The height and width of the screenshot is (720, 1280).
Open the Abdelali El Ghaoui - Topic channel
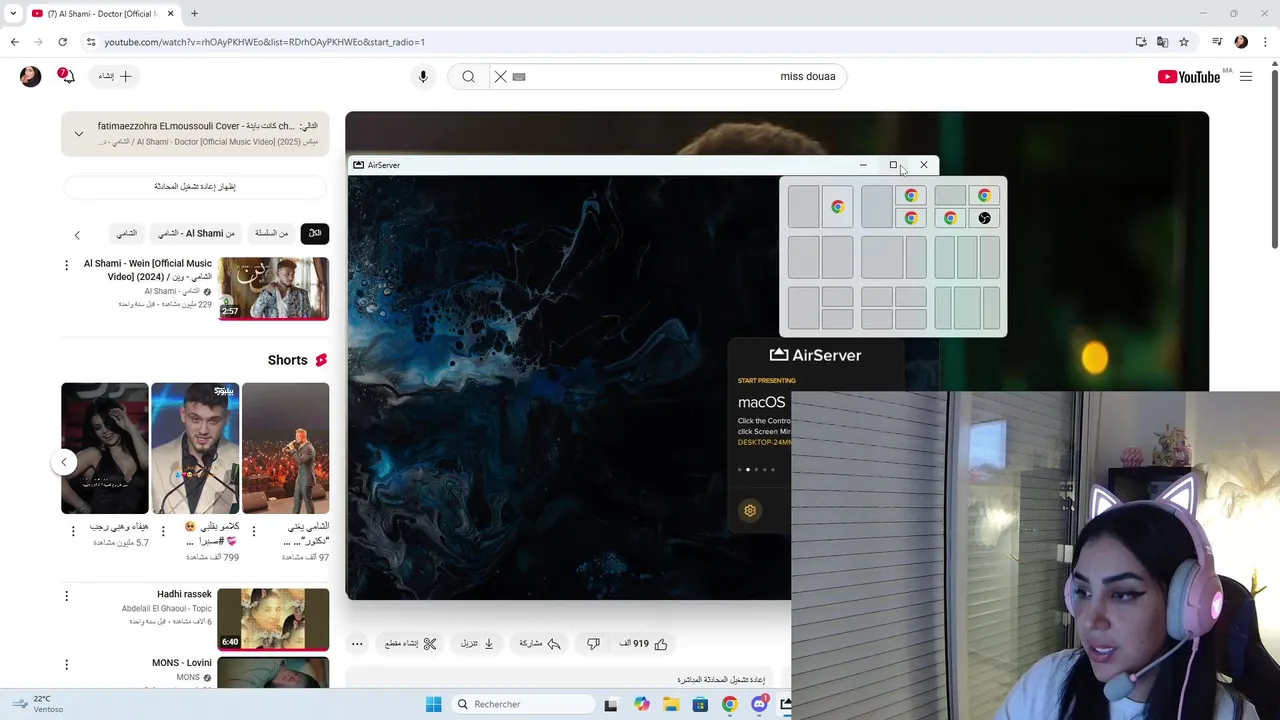167,608
